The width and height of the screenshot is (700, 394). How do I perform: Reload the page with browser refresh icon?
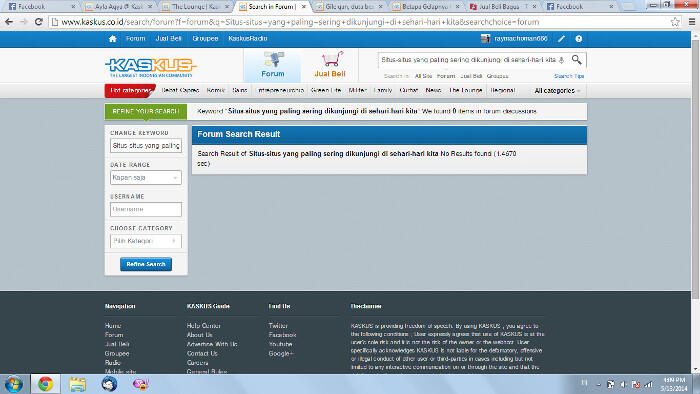coord(38,22)
